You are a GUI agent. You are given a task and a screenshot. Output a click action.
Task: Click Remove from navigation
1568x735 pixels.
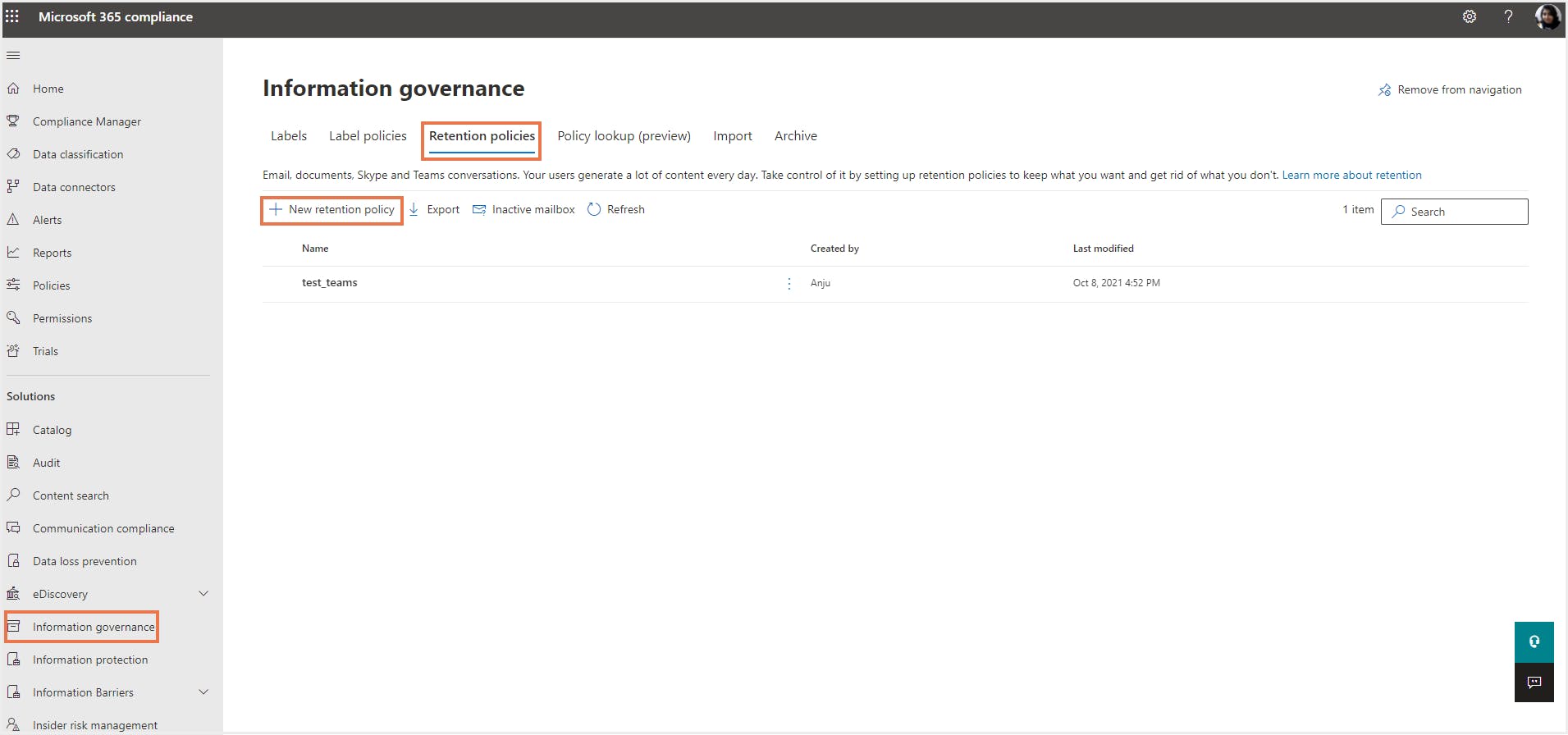[1450, 90]
